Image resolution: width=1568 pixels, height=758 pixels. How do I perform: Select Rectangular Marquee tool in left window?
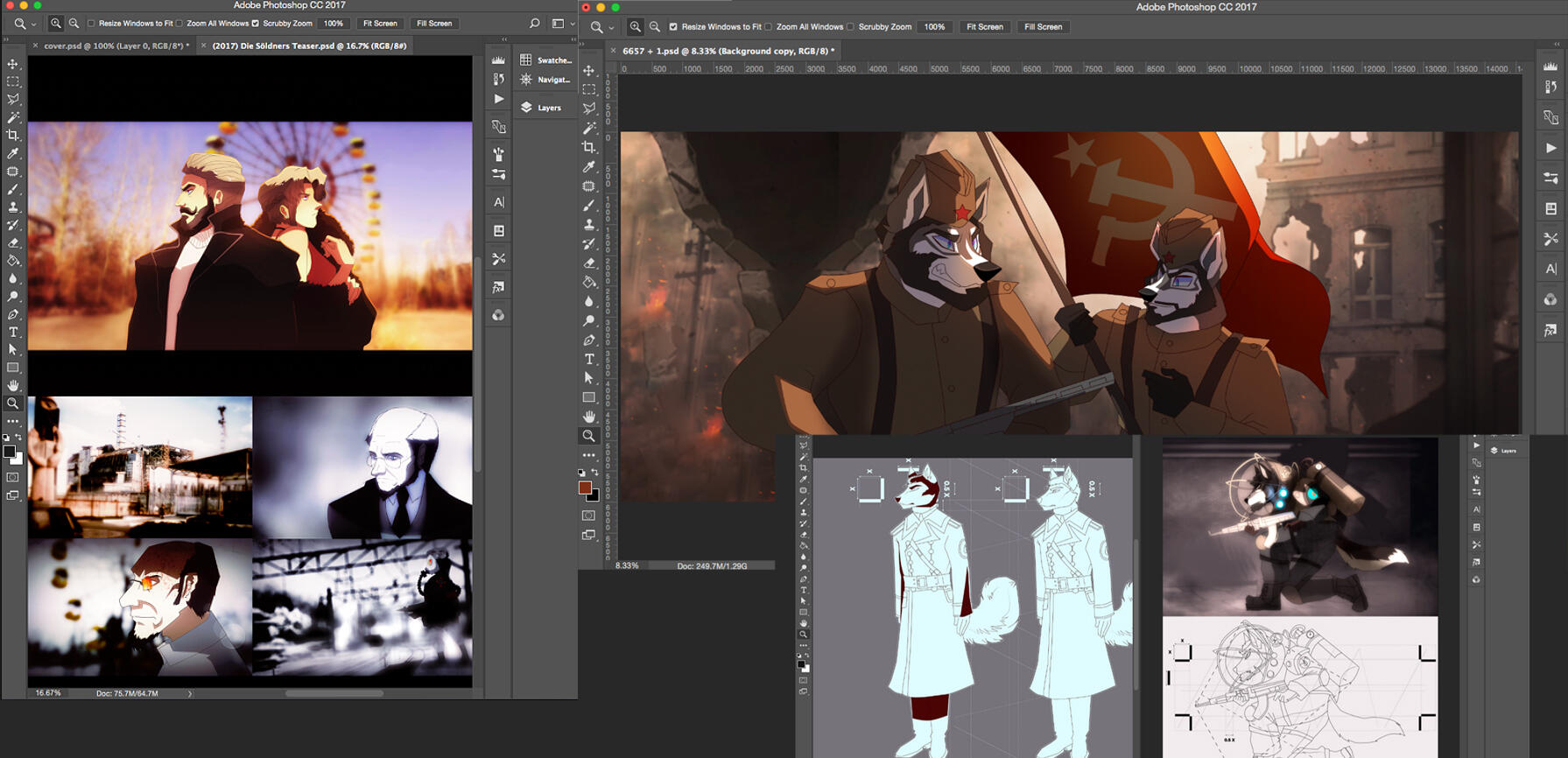click(13, 81)
